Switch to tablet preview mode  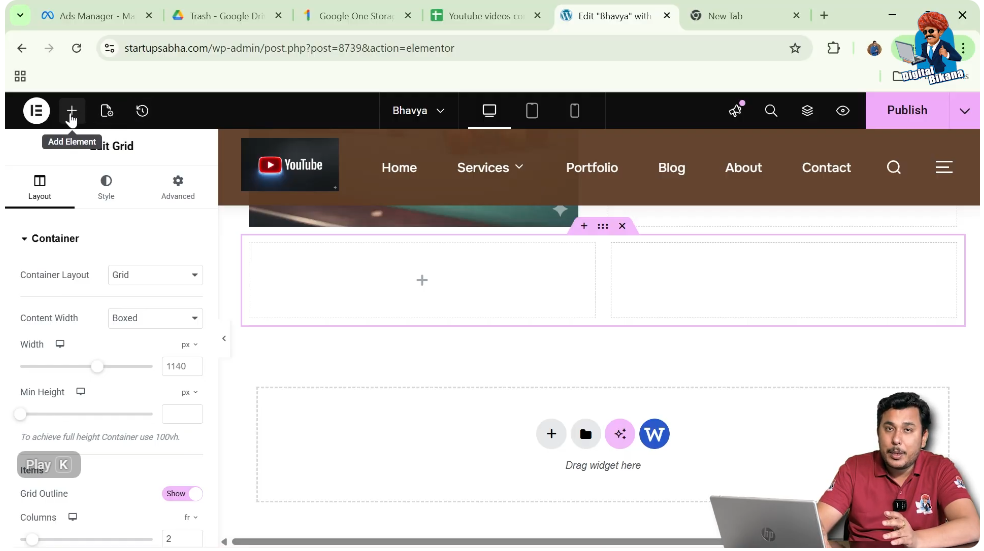click(532, 110)
